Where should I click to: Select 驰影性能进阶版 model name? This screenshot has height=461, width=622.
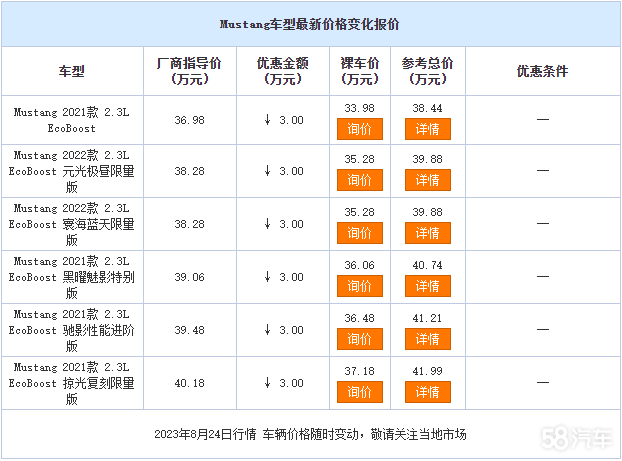pyautogui.click(x=72, y=330)
